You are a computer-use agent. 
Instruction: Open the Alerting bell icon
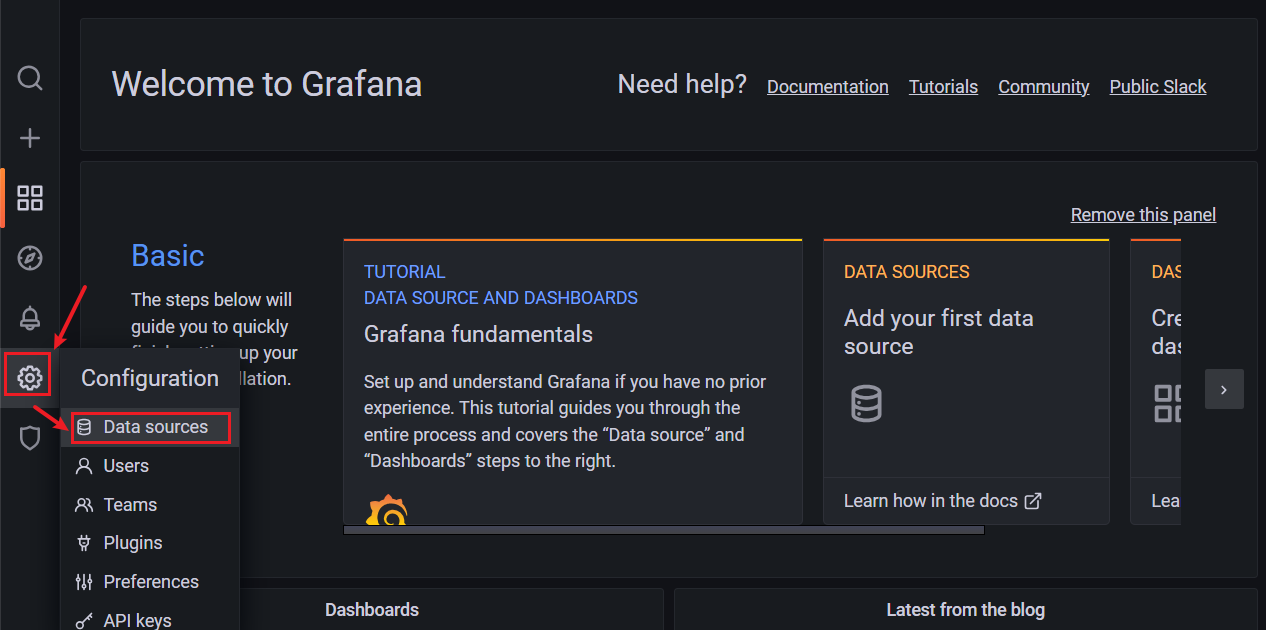pyautogui.click(x=30, y=318)
